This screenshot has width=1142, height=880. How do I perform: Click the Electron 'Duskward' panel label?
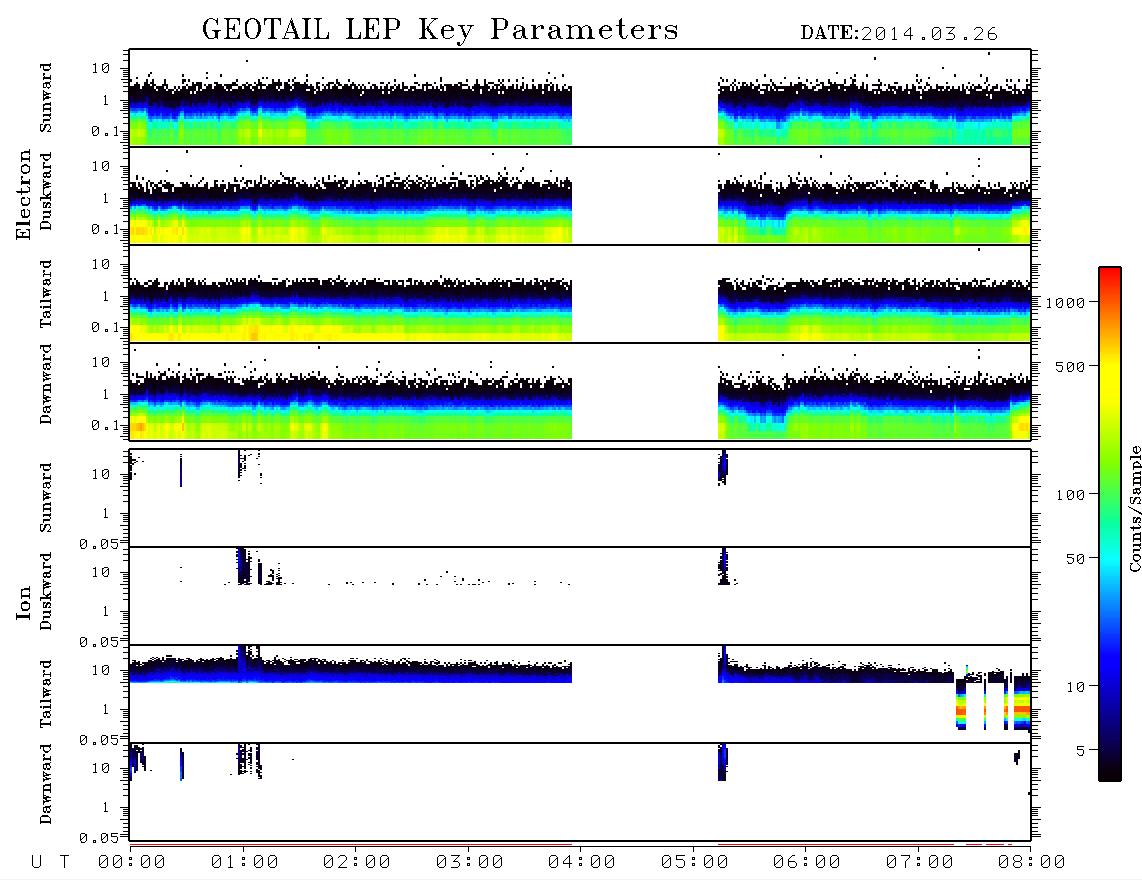(46, 191)
